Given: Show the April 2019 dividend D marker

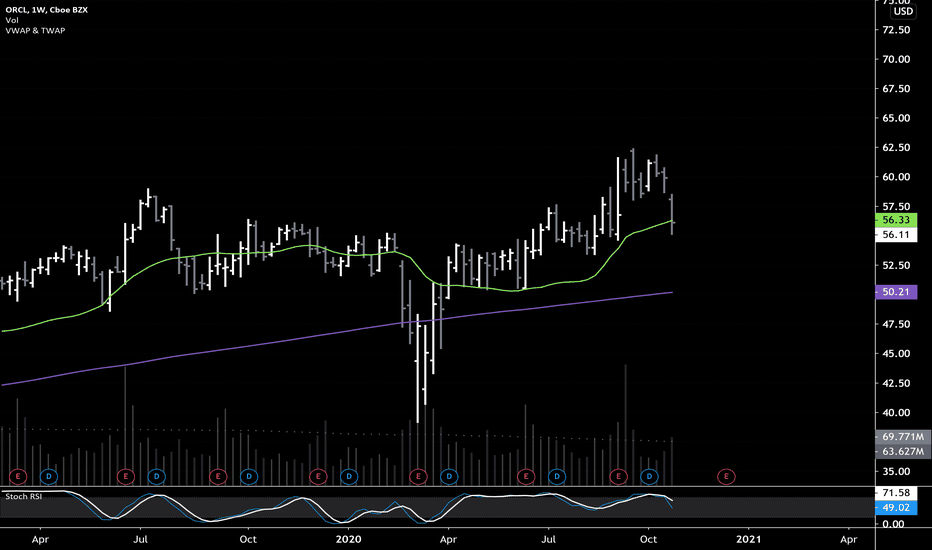Looking at the screenshot, I should (49, 476).
